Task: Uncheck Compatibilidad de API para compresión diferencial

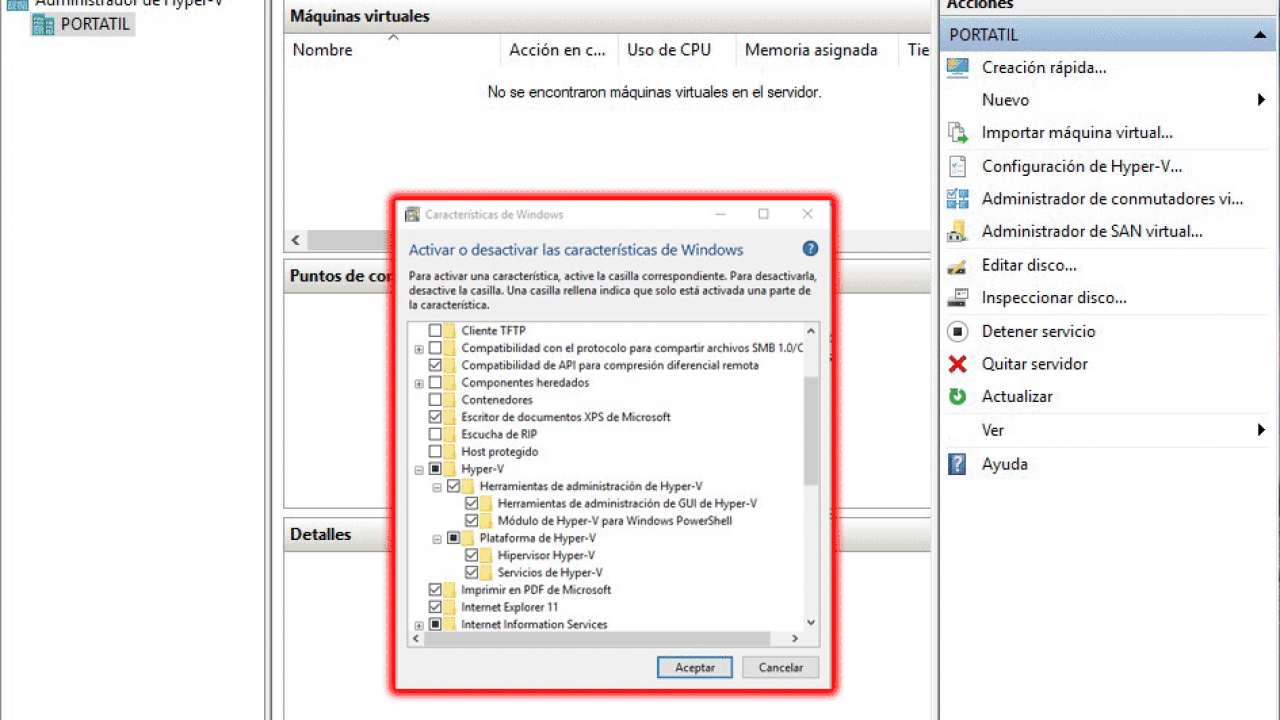Action: 435,365
